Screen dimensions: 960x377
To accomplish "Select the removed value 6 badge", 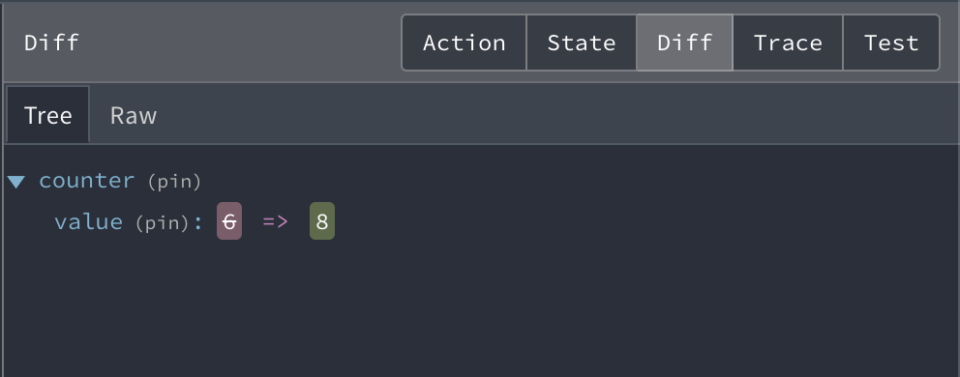I will click(x=229, y=221).
